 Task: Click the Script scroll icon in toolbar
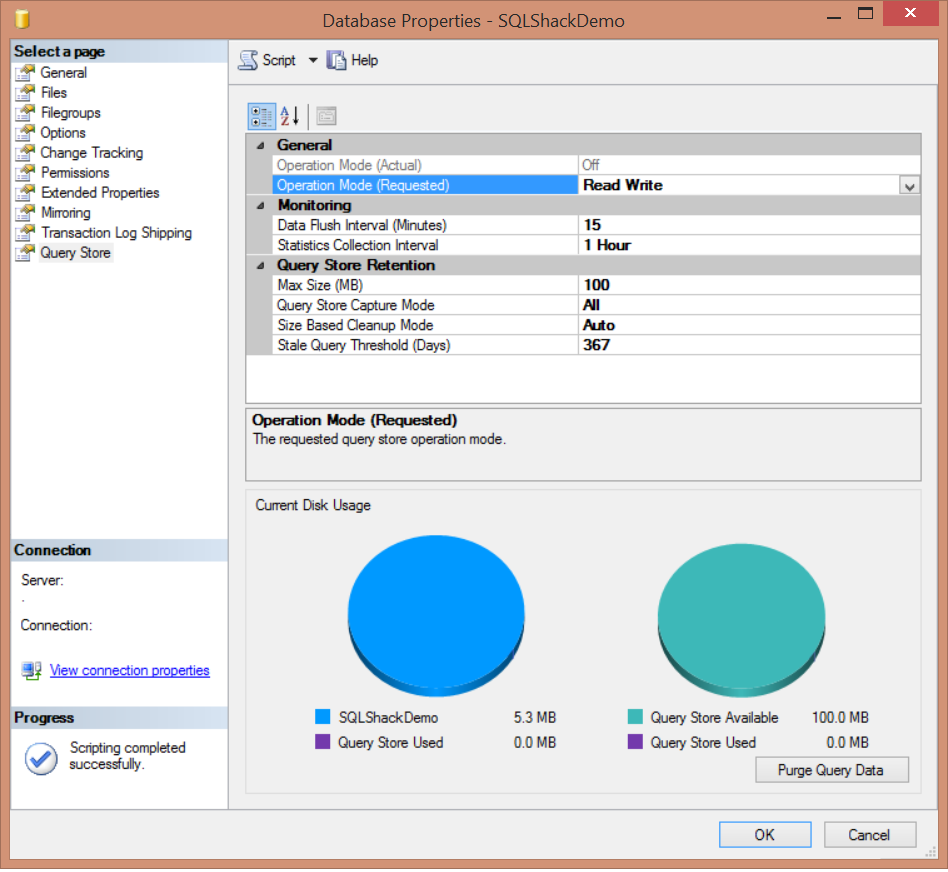[248, 60]
